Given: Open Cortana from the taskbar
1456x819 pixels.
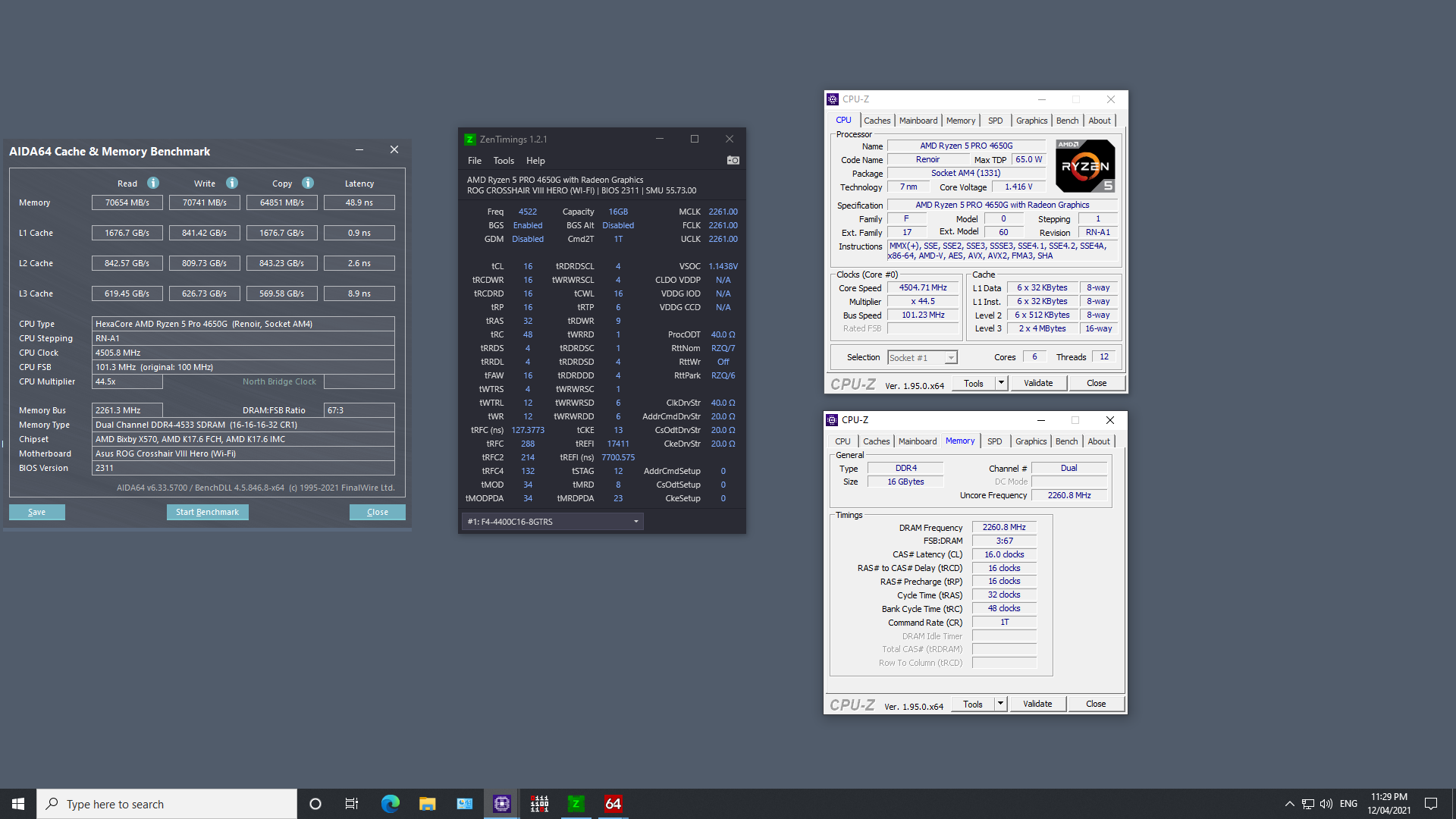Looking at the screenshot, I should 315,804.
